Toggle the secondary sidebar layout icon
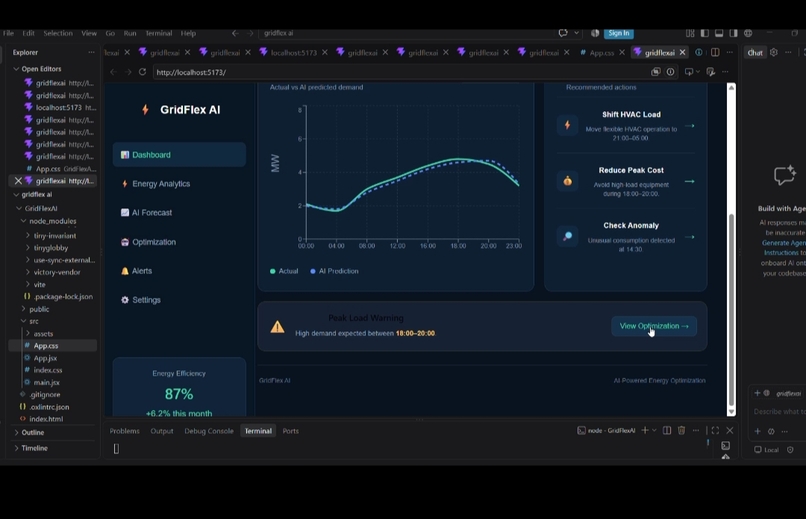The image size is (806, 519). click(x=734, y=33)
